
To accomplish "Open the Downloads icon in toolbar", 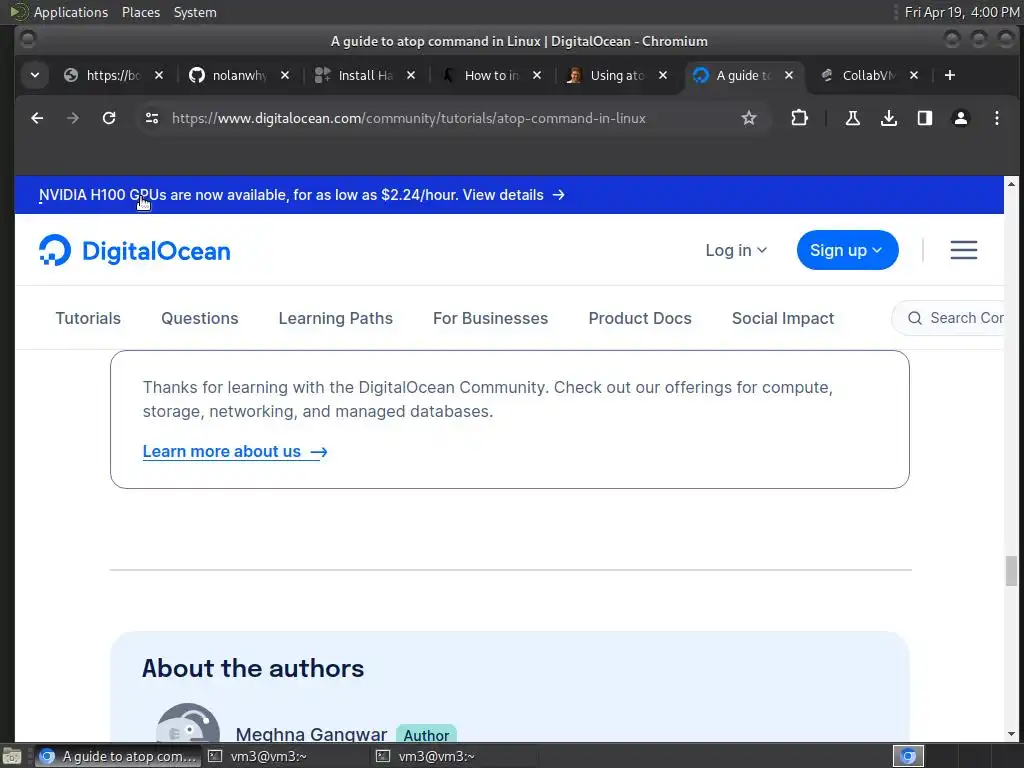I will click(x=888, y=118).
